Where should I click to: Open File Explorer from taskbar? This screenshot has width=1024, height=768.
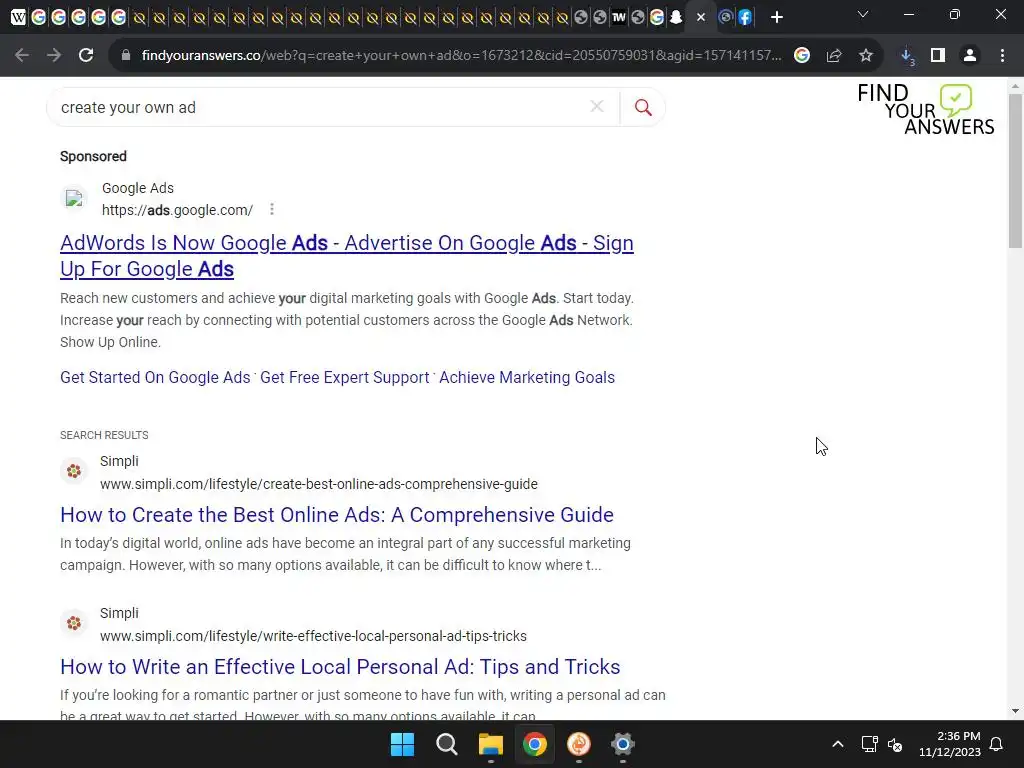490,744
